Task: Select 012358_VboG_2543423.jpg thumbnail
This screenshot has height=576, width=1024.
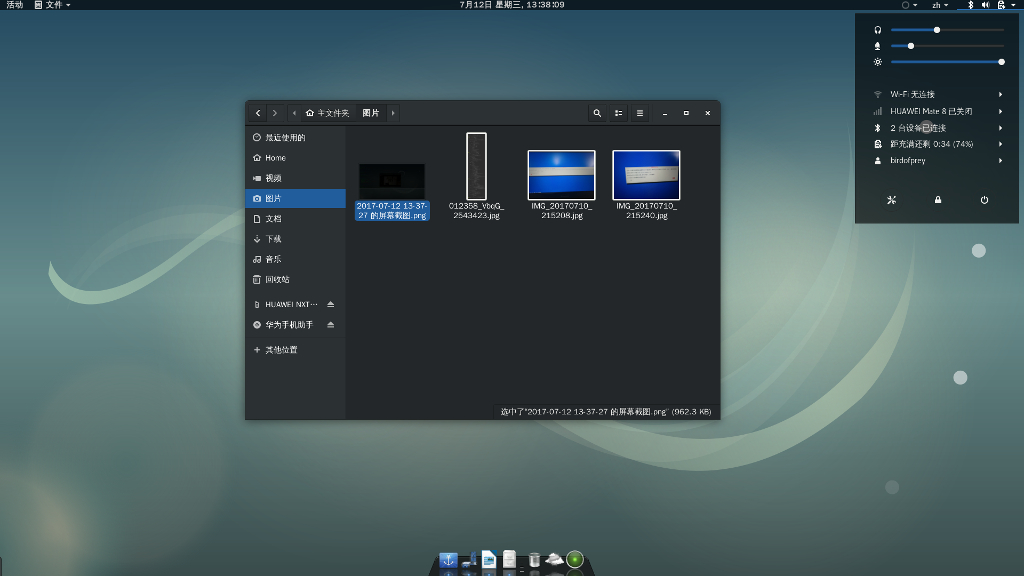Action: (476, 166)
